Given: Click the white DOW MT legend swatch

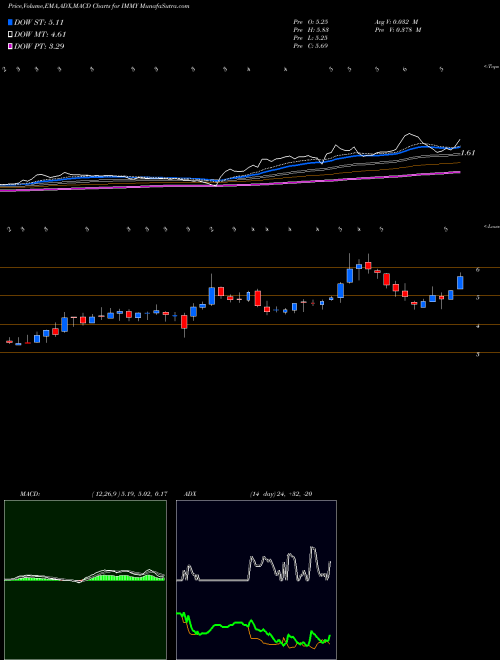Looking at the screenshot, I should [x=11, y=35].
